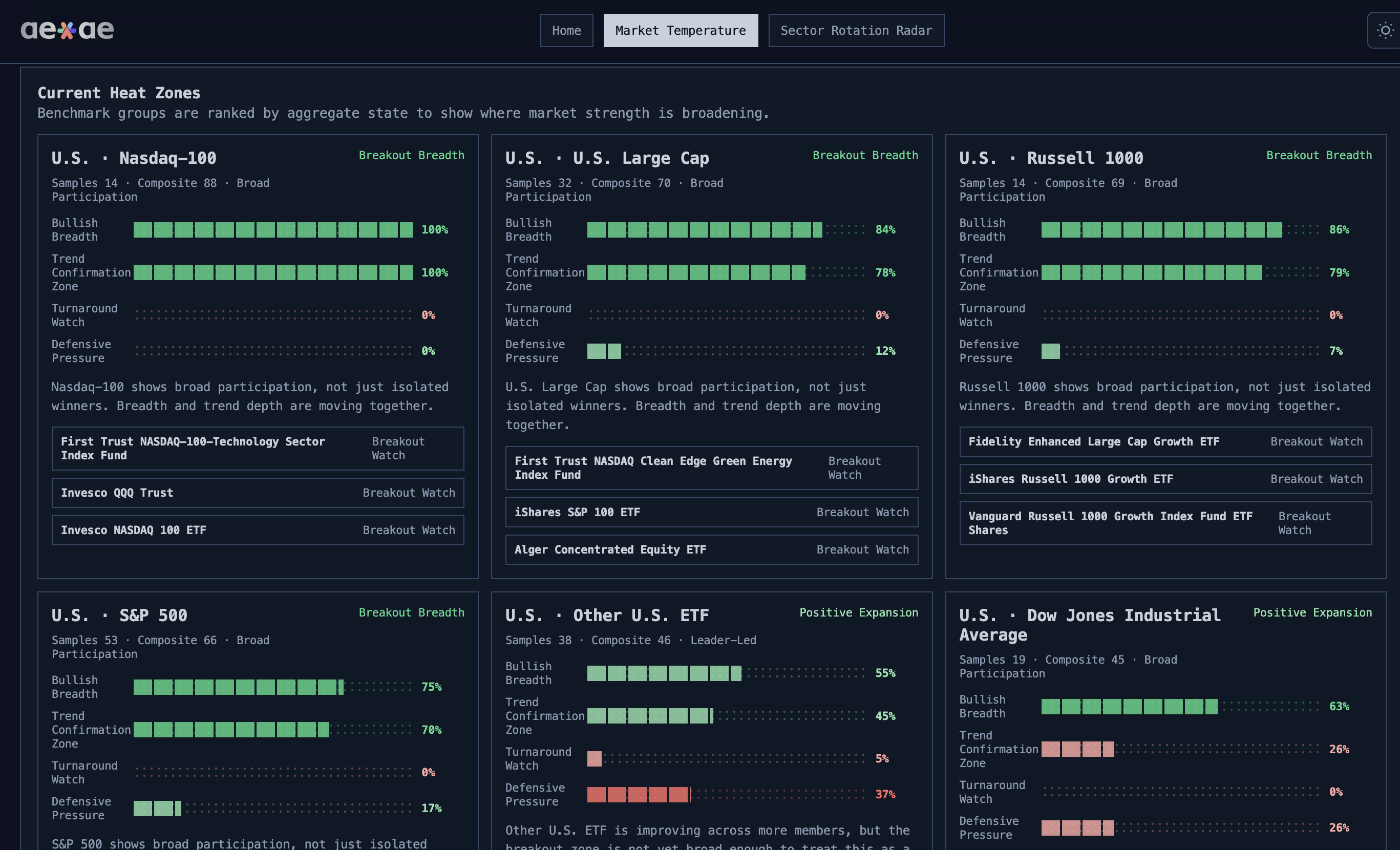
Task: Click Nasdaq-100 Trend Confirmation Zone bar
Action: 273,273
